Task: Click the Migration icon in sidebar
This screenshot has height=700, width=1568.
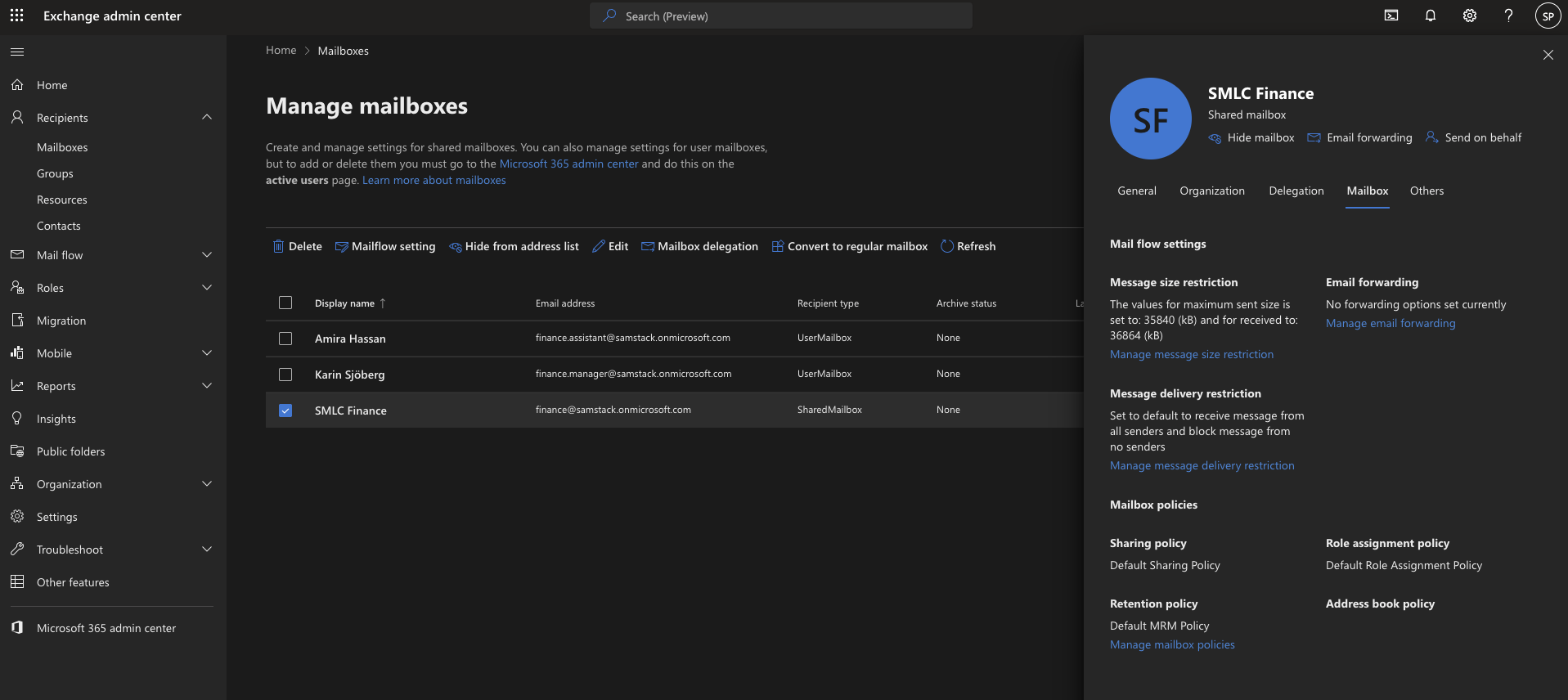Action: (x=17, y=321)
